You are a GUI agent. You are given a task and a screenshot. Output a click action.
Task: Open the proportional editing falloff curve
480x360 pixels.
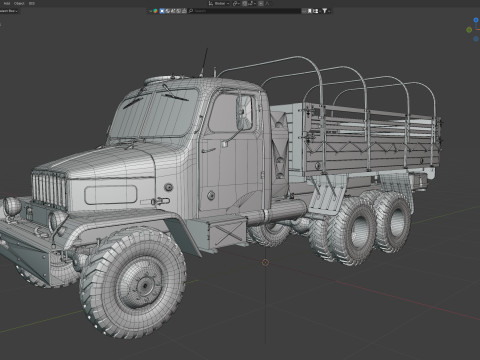267,3
